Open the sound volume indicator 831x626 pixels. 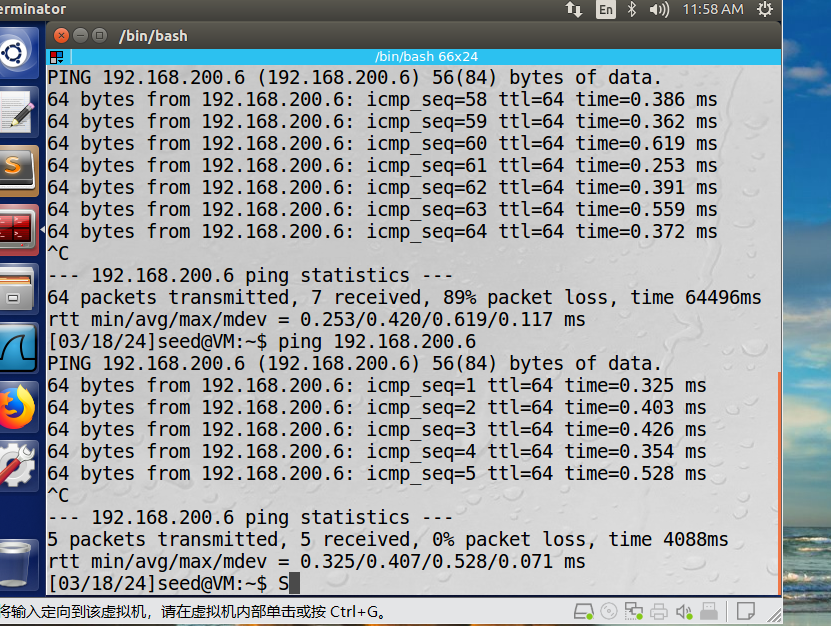point(659,10)
